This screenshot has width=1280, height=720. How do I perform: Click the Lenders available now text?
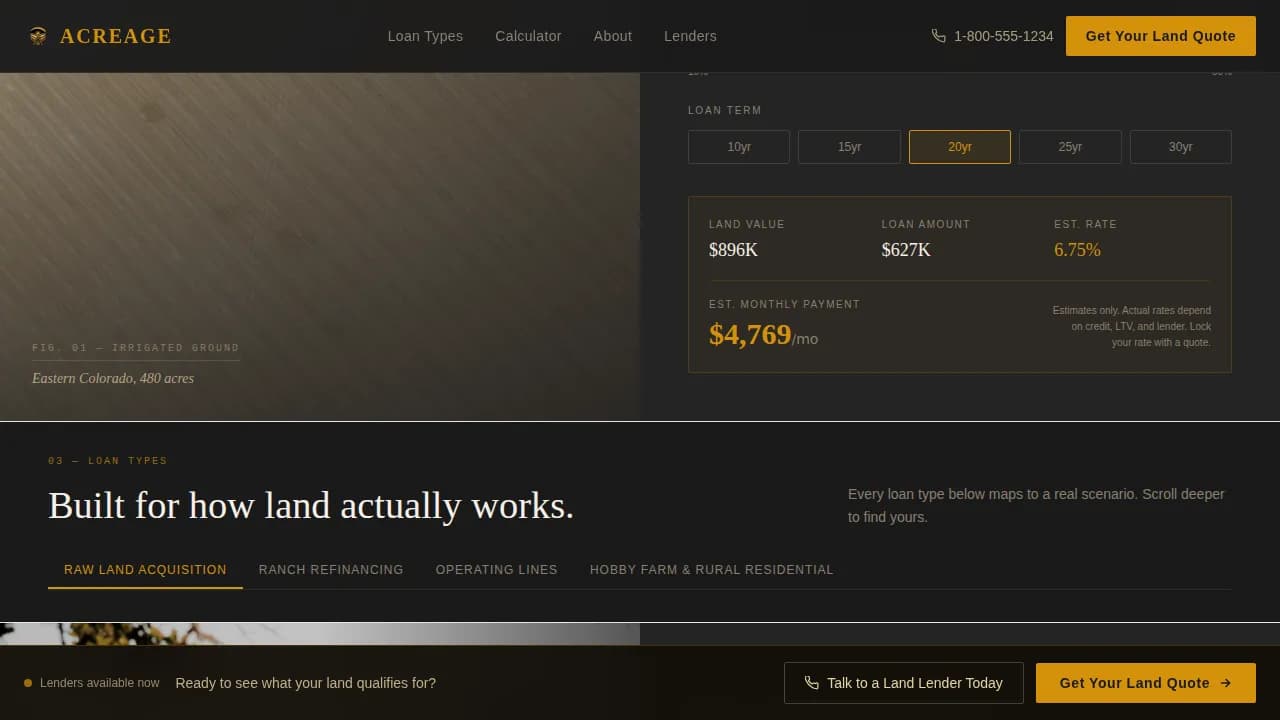pos(100,683)
